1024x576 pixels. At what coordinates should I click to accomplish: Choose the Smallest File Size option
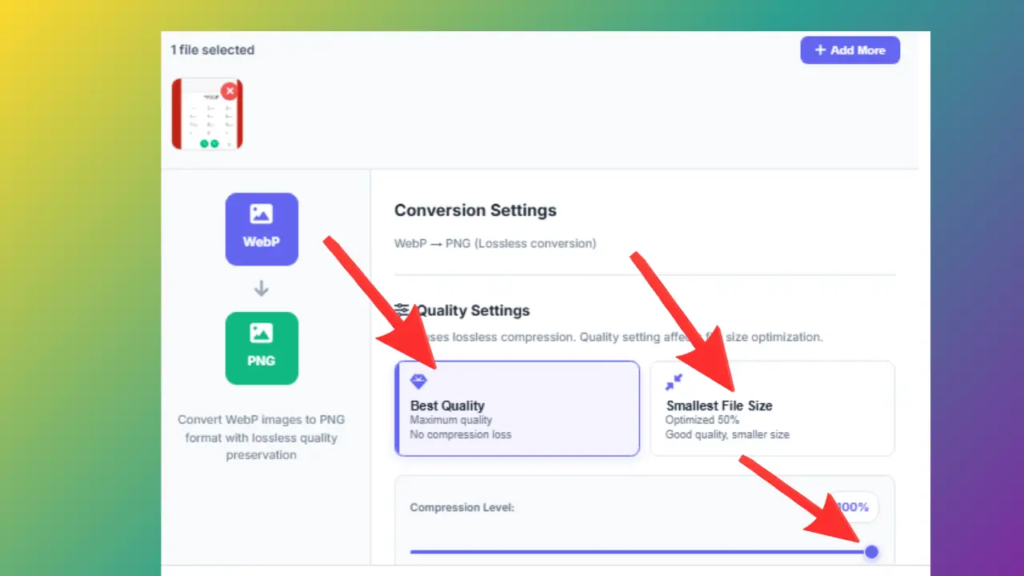click(x=772, y=408)
